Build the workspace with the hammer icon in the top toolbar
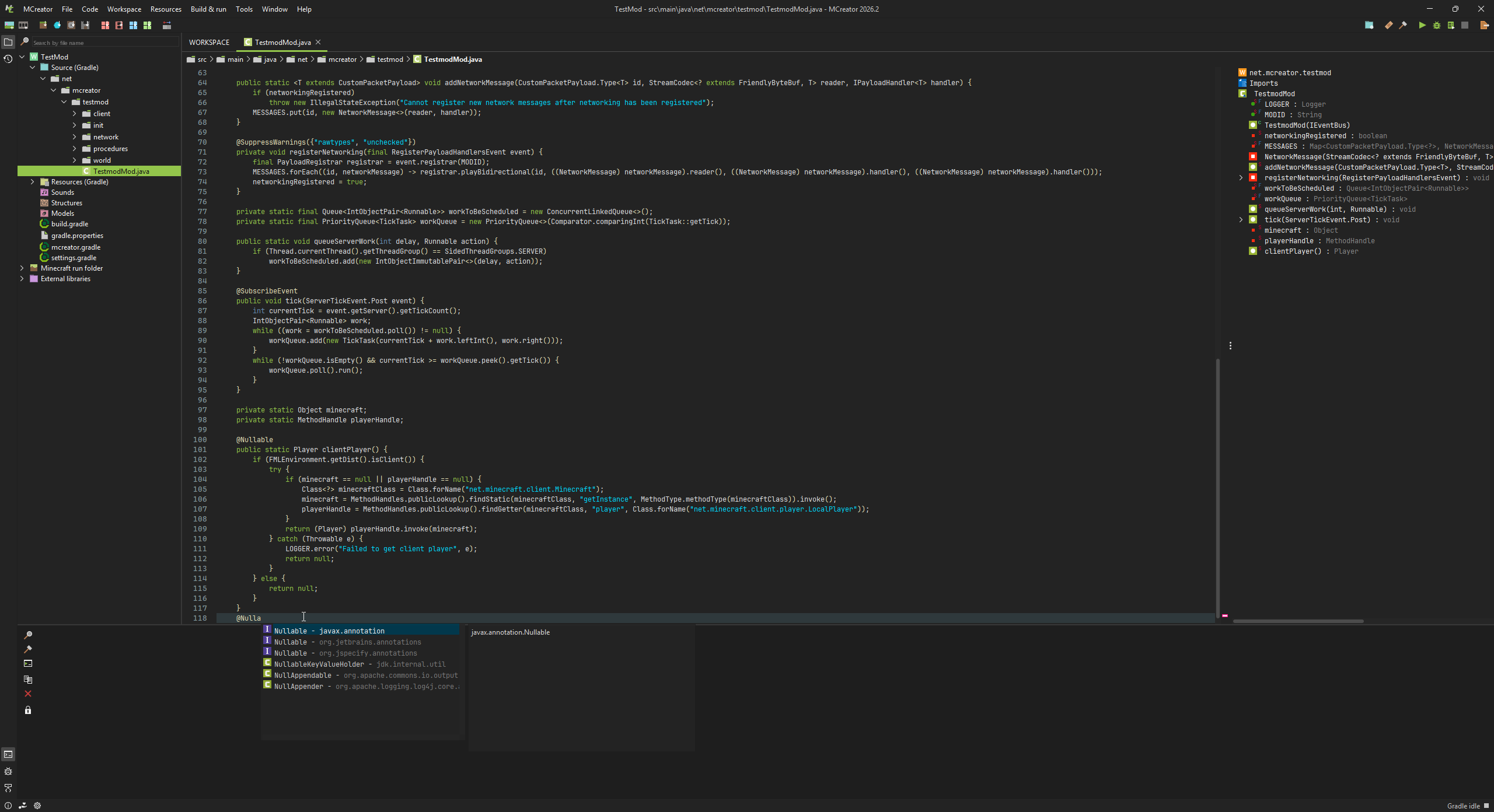 click(1403, 25)
